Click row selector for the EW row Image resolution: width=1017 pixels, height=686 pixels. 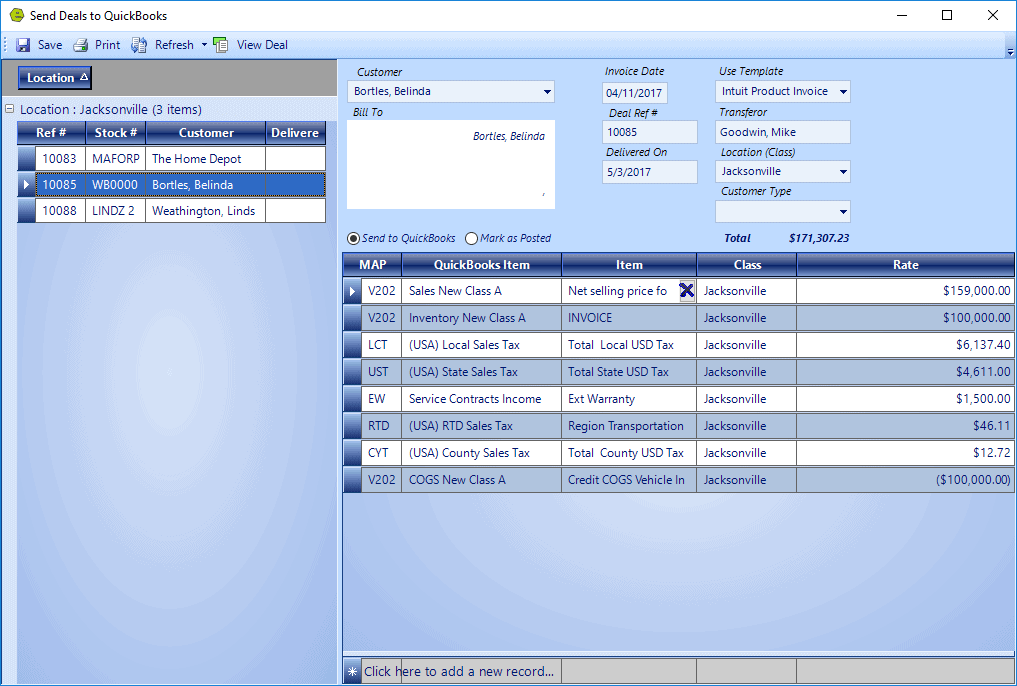click(352, 399)
